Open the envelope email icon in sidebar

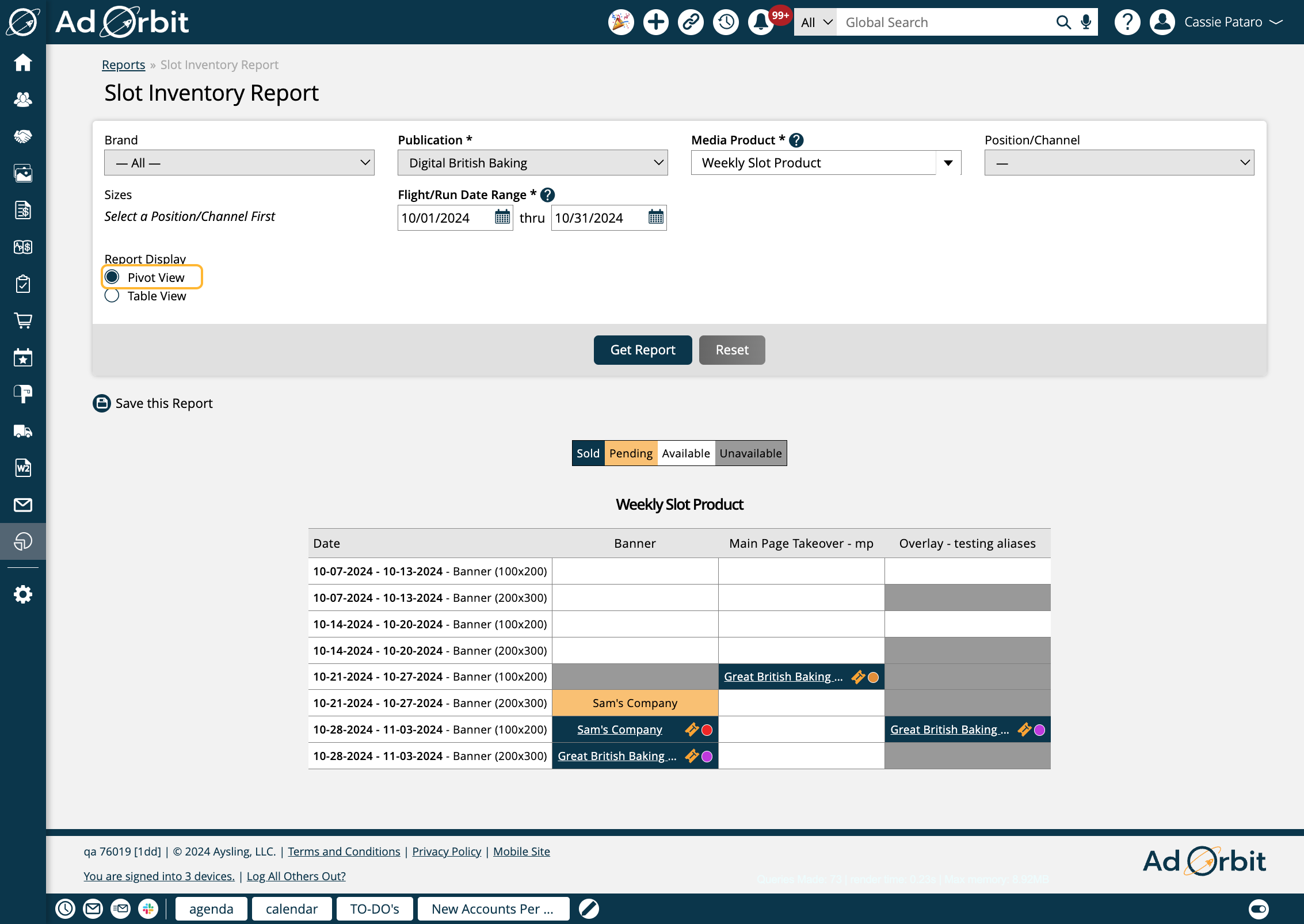[x=23, y=505]
